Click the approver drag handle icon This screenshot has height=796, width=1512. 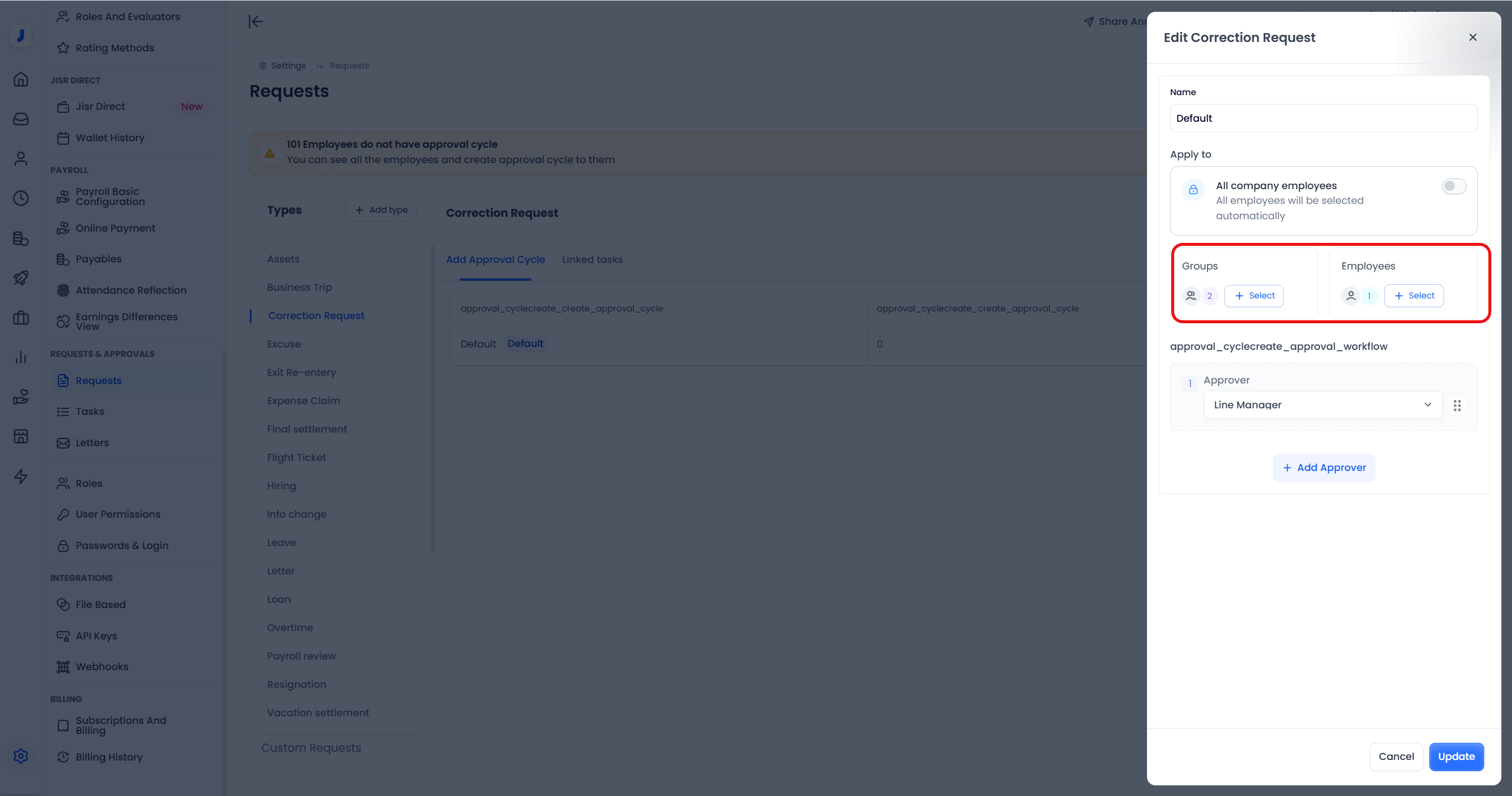[x=1457, y=405]
